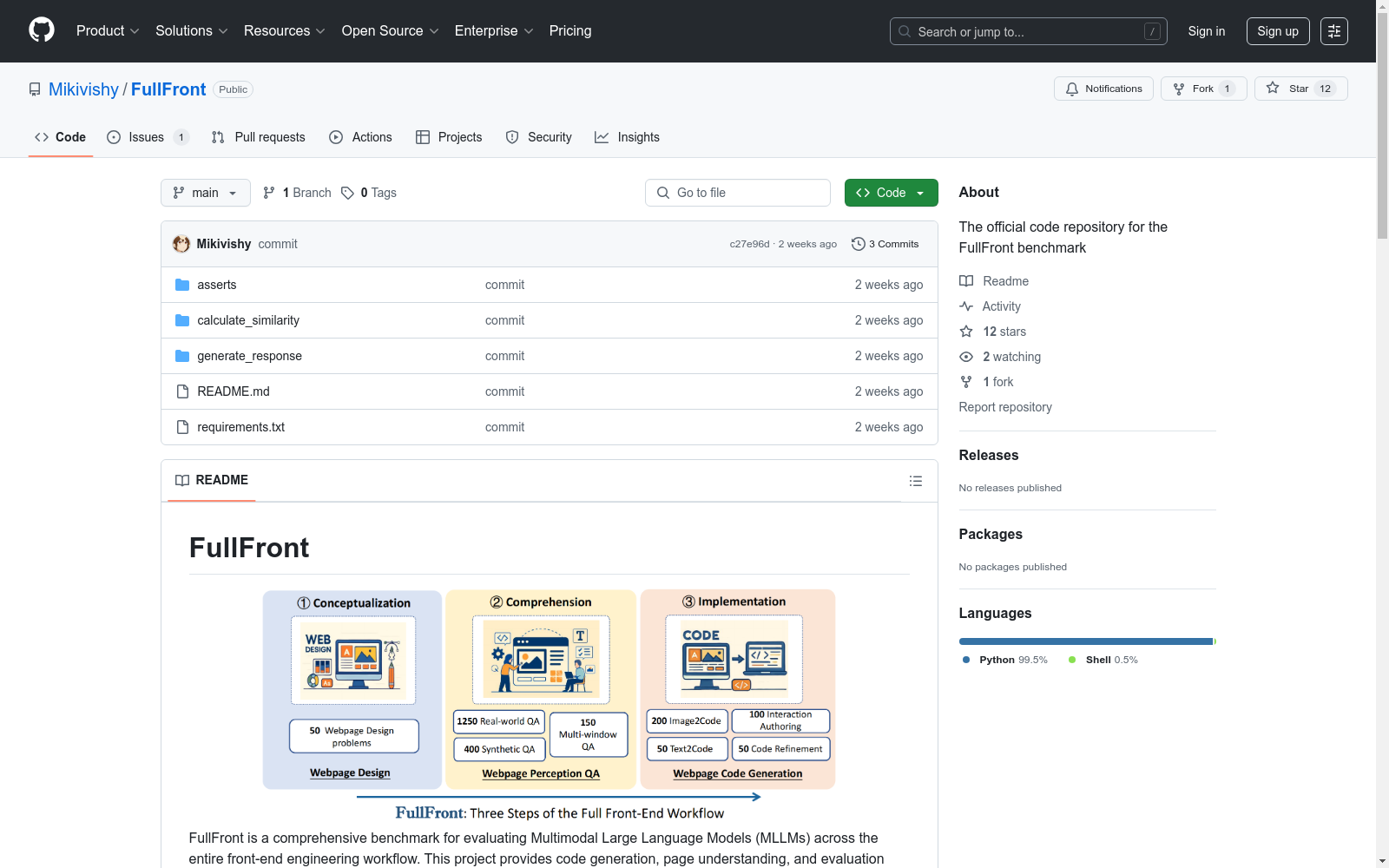Click the README.md file icon
The height and width of the screenshot is (868, 1389).
point(182,391)
